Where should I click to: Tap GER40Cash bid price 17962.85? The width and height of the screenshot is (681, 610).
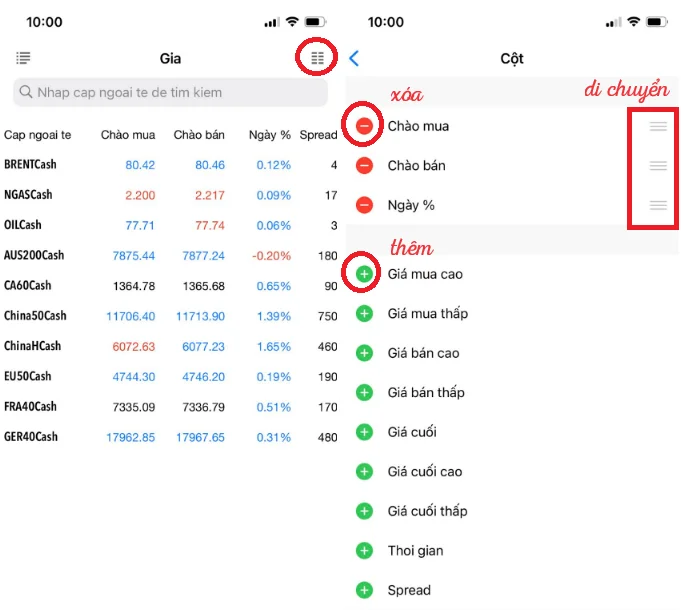click(x=130, y=437)
